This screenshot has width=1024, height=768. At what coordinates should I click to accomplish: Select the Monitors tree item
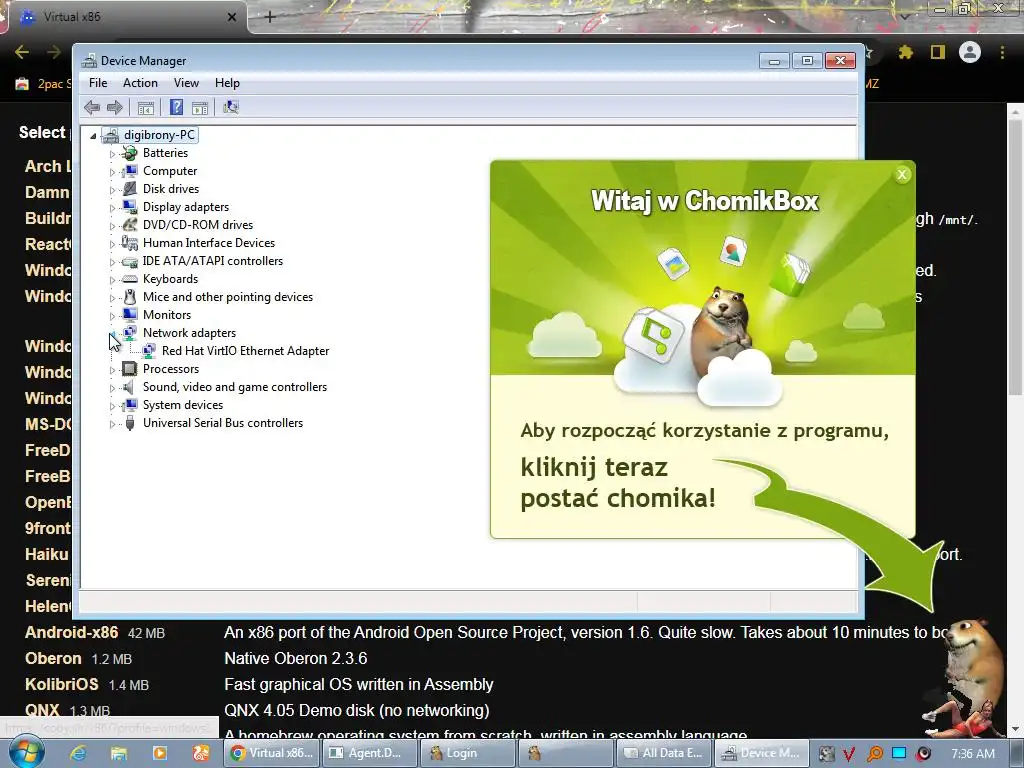[x=167, y=315]
